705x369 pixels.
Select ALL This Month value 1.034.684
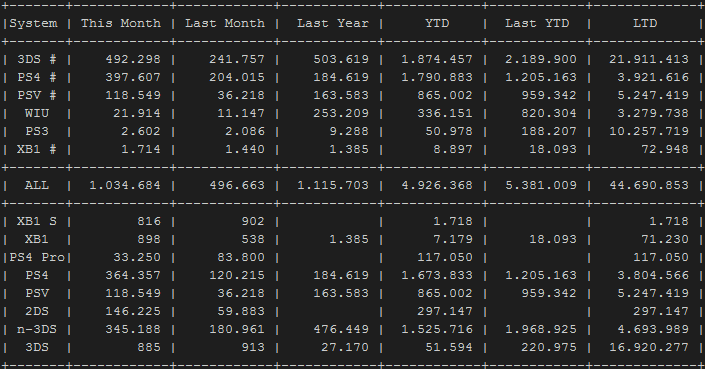[x=125, y=185]
